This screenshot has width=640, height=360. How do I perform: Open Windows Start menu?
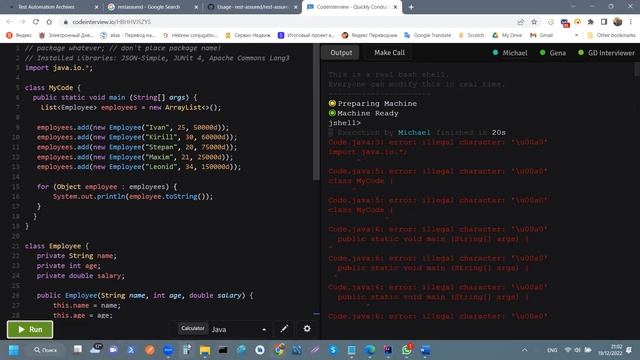click(13, 350)
